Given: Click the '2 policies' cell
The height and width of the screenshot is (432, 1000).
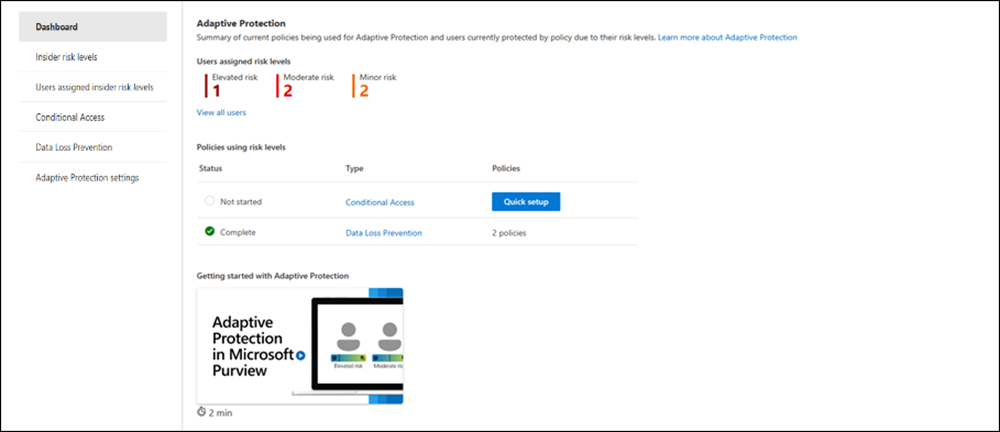Looking at the screenshot, I should point(509,233).
